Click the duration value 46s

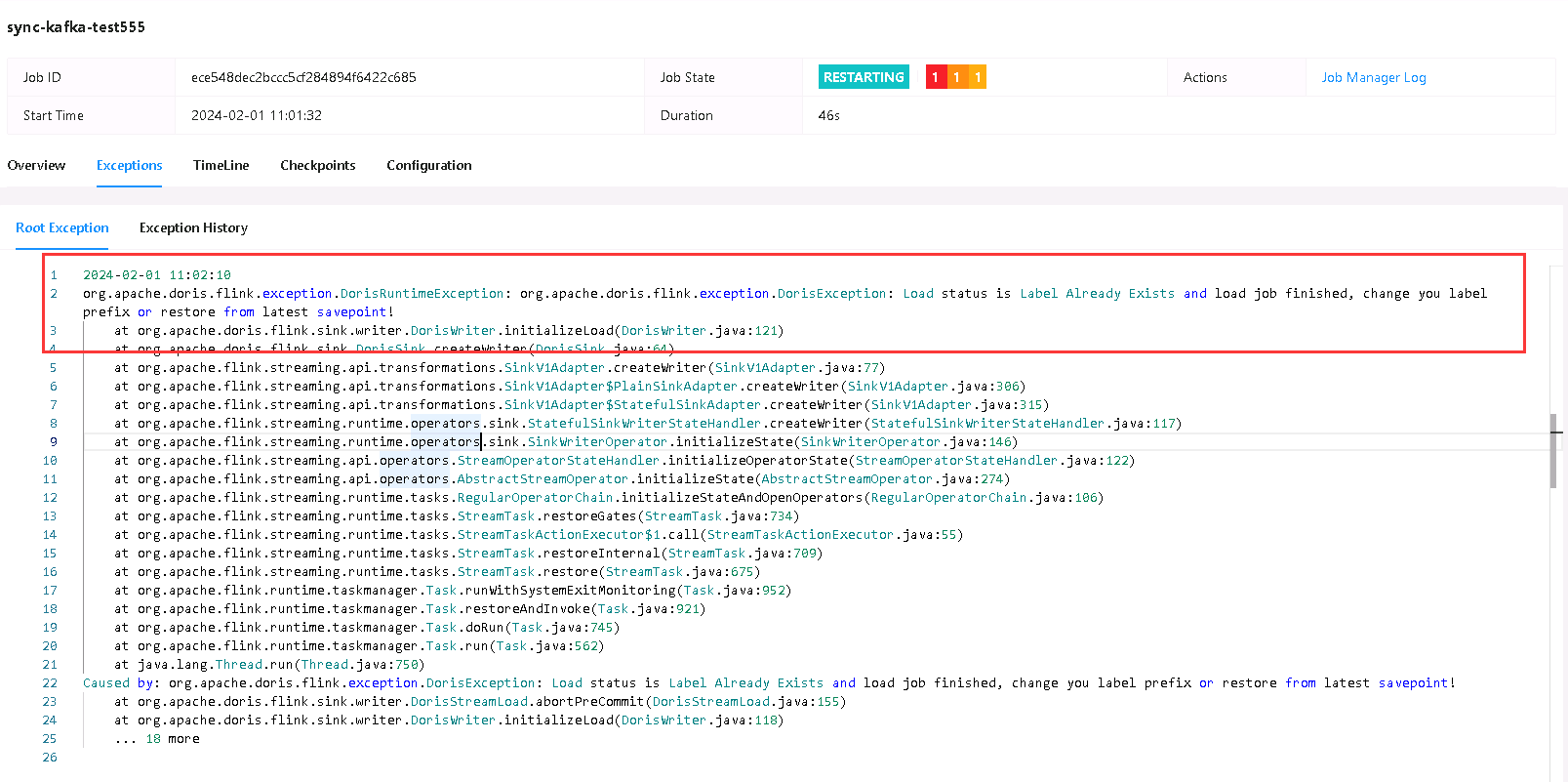pyautogui.click(x=828, y=115)
